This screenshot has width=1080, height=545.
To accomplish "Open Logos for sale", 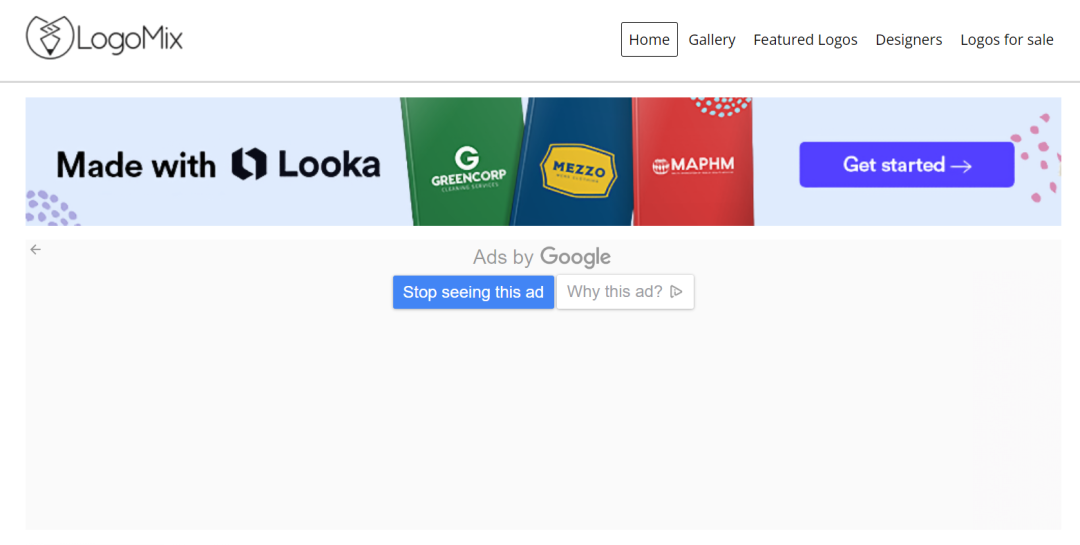I will 1006,40.
